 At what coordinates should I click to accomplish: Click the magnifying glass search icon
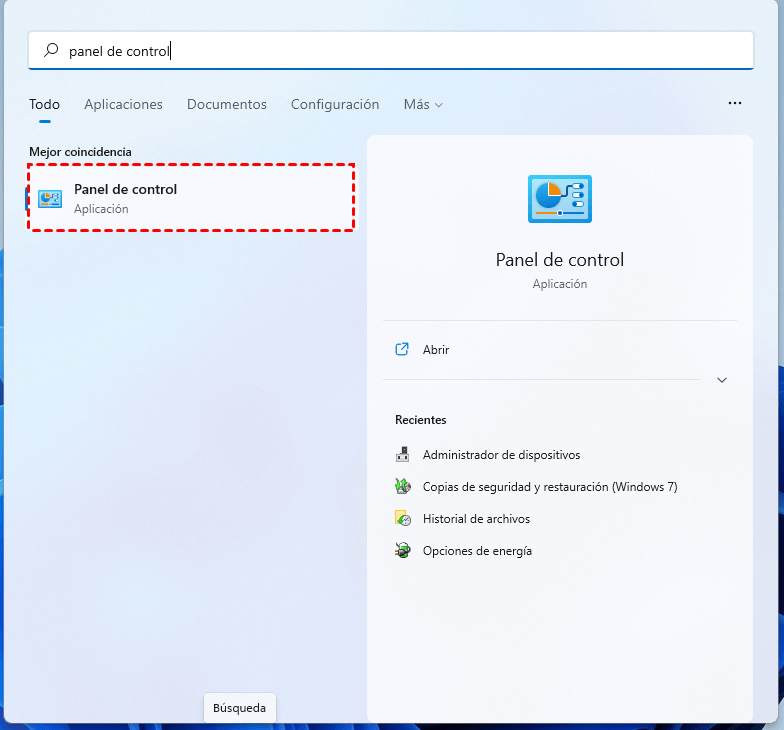(x=51, y=50)
